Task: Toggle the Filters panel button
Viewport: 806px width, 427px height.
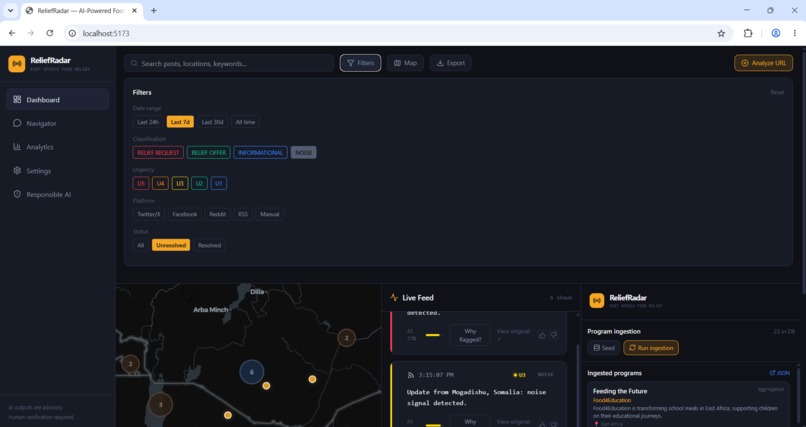Action: [x=360, y=63]
